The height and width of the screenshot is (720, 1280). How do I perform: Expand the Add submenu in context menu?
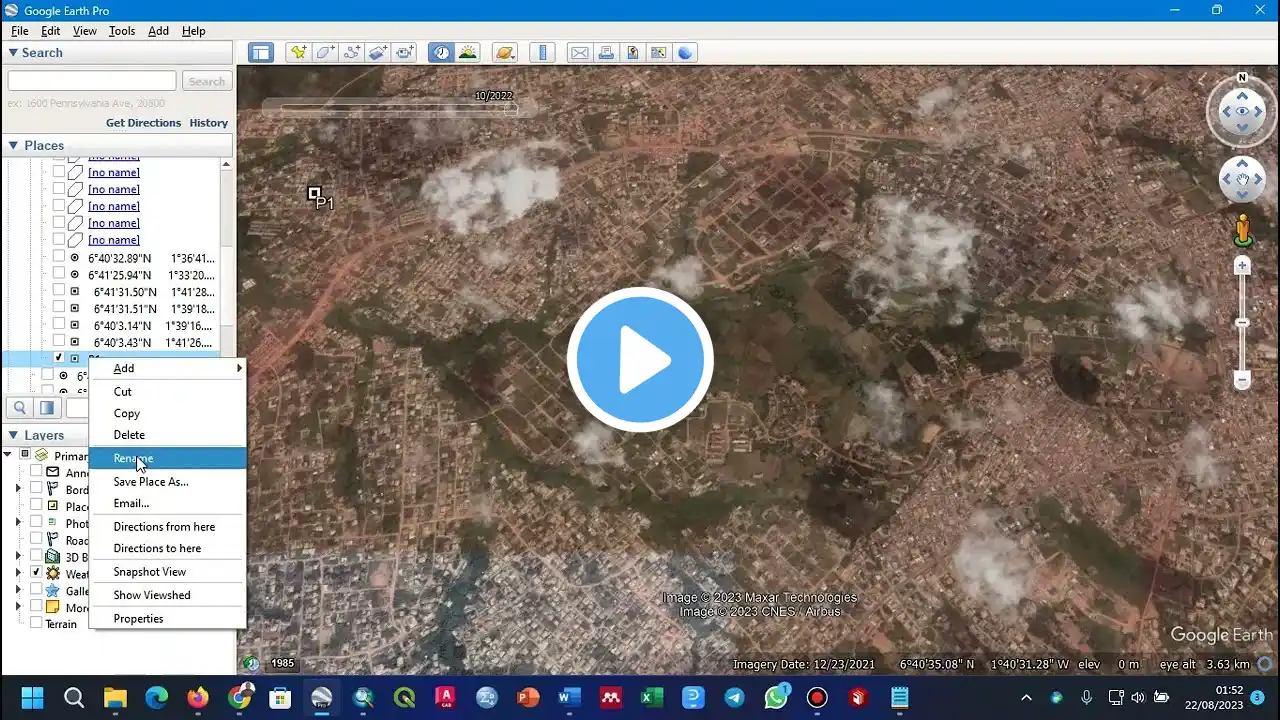(x=167, y=368)
